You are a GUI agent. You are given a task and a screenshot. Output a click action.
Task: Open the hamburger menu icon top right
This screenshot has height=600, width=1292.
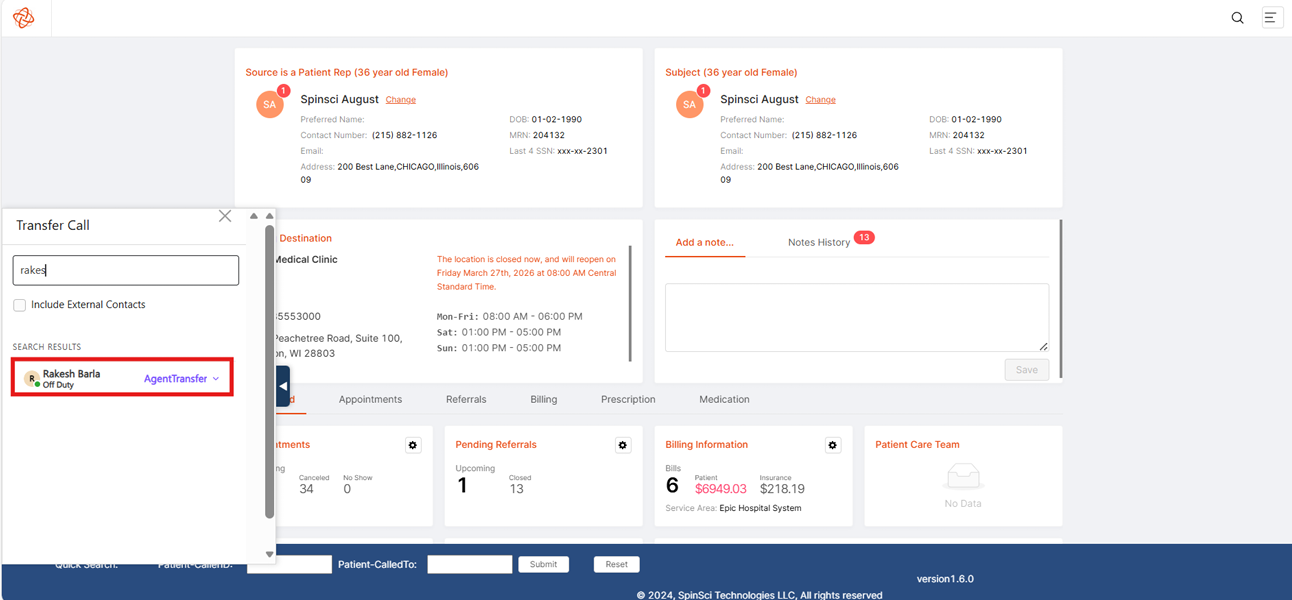click(x=1271, y=18)
